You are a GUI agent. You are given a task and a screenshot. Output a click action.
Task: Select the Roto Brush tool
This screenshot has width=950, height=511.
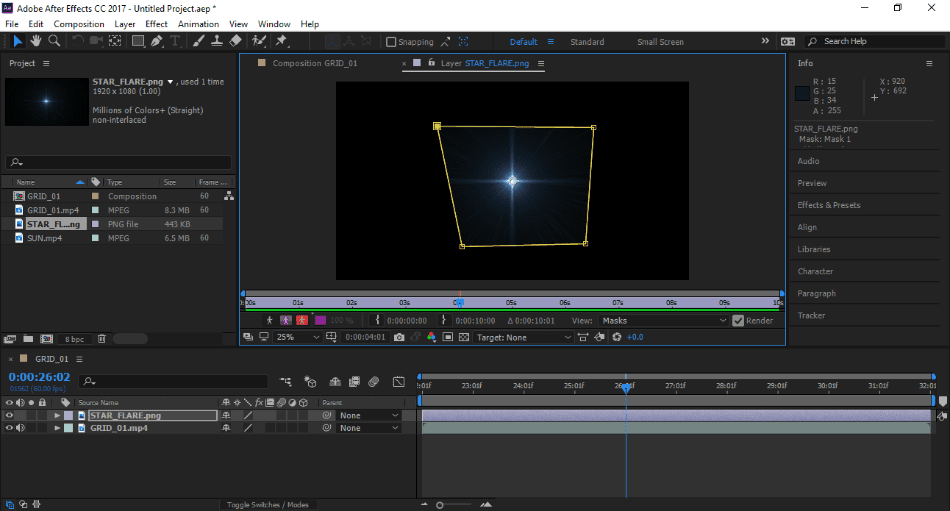coord(259,41)
